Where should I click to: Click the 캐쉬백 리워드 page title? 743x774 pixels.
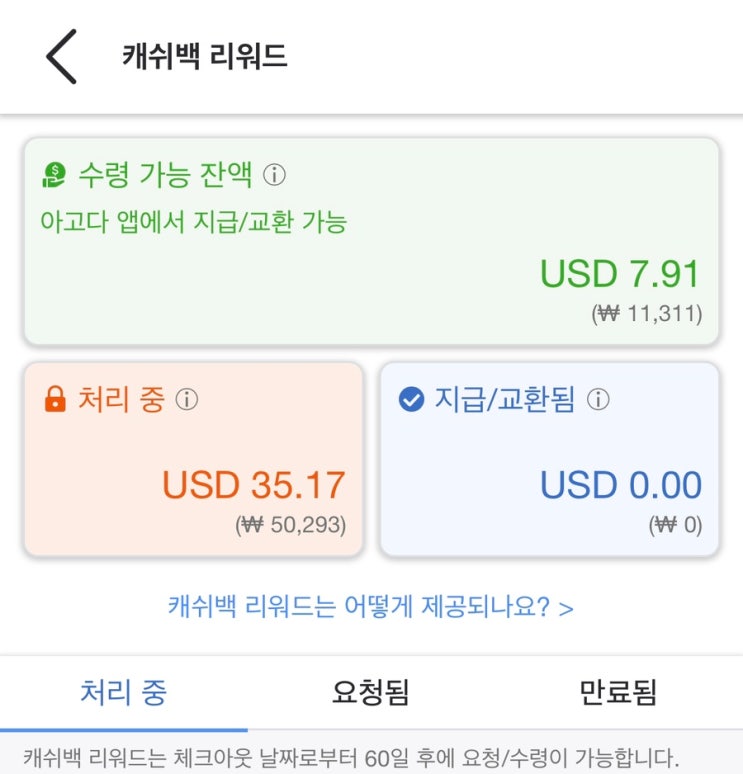[205, 56]
